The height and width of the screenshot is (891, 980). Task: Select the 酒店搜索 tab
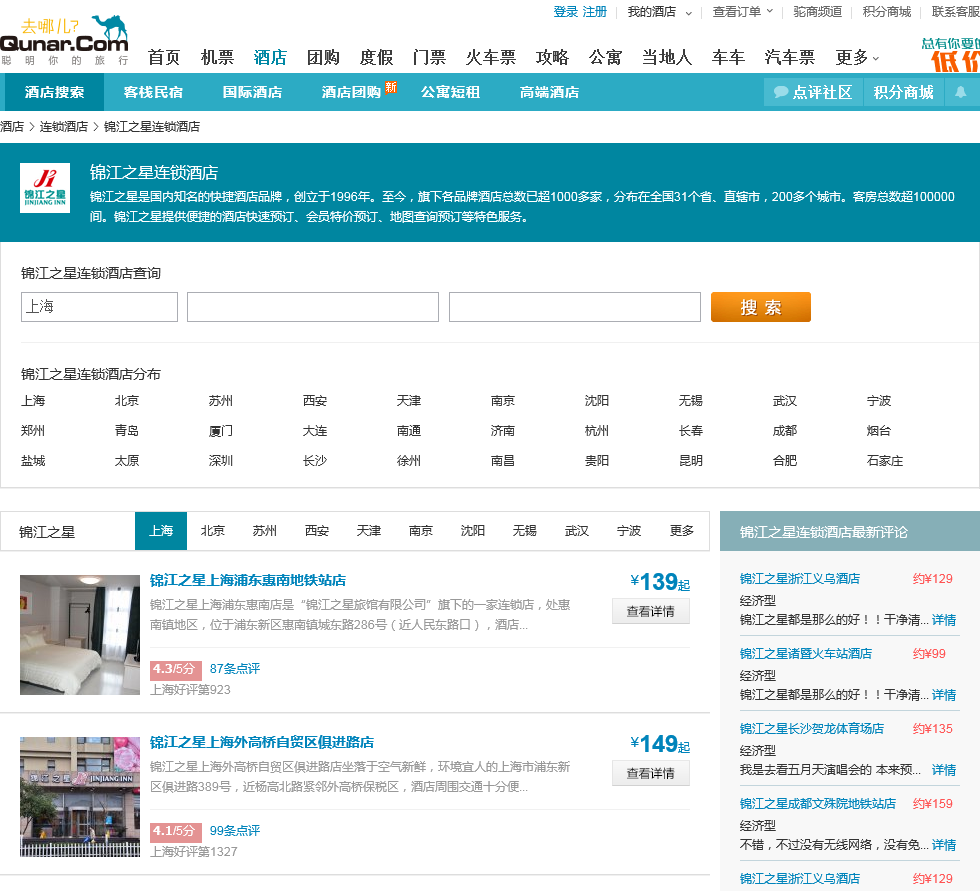click(x=54, y=92)
